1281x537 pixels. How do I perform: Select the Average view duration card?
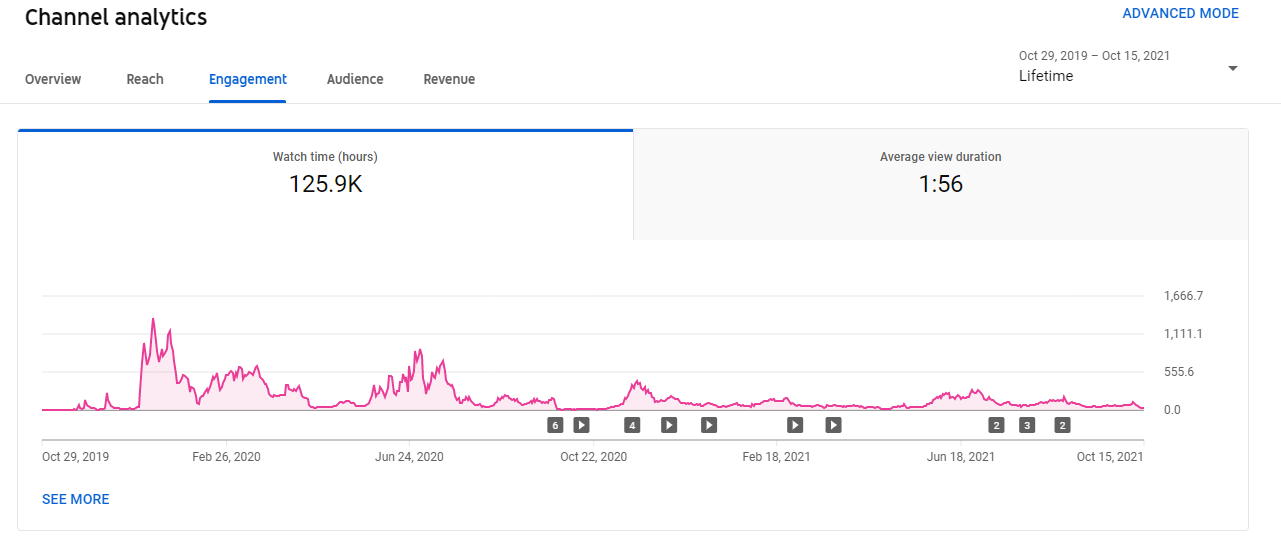[940, 185]
